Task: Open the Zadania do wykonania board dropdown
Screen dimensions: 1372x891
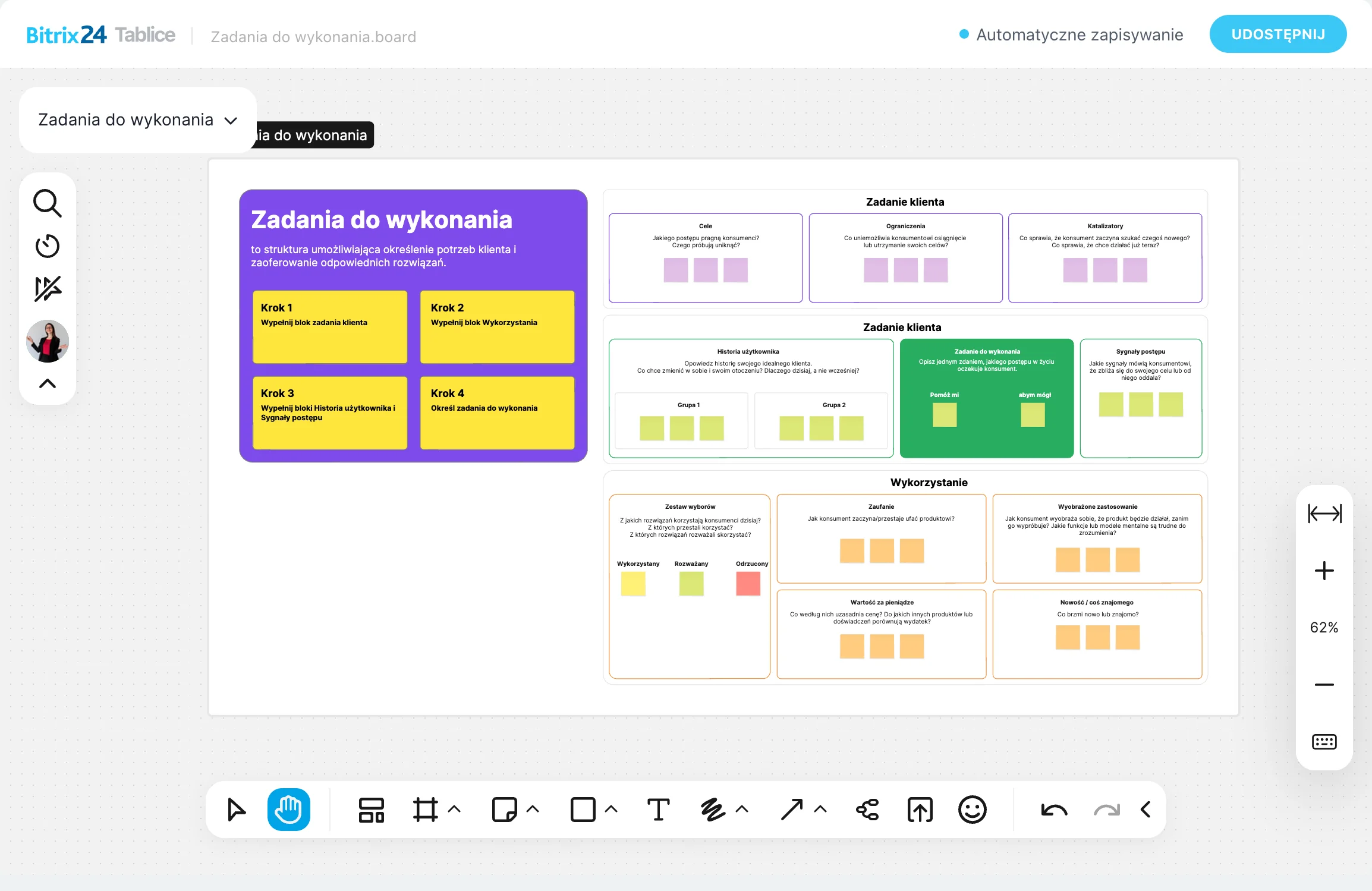Action: pyautogui.click(x=138, y=120)
